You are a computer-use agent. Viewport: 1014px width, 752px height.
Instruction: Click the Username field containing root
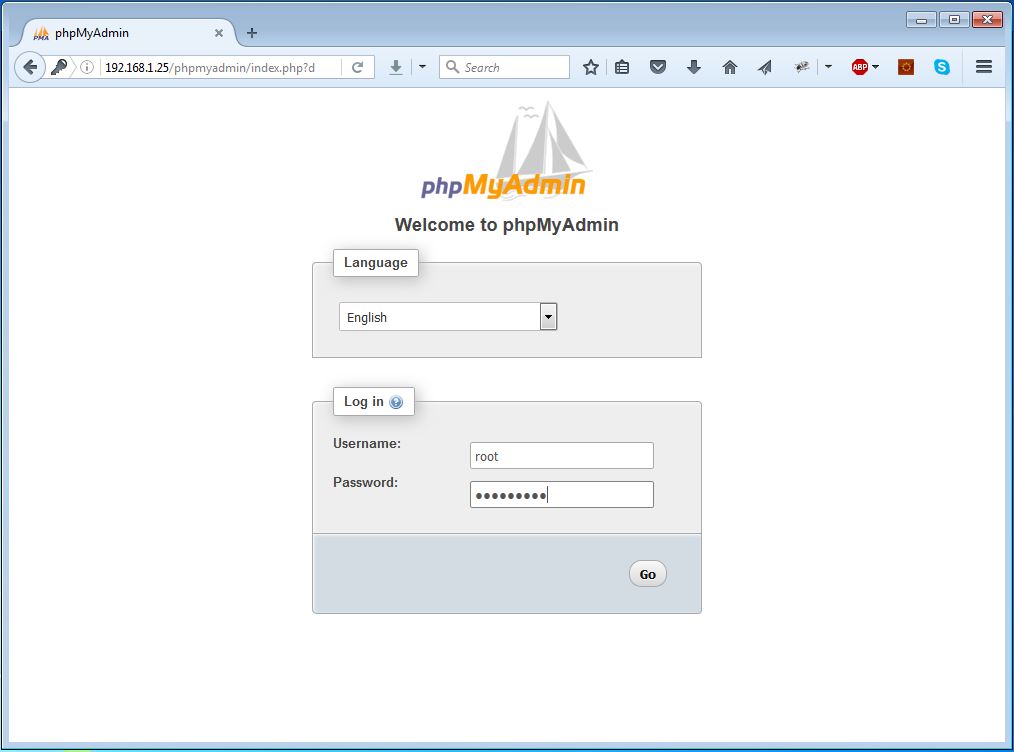click(x=562, y=456)
